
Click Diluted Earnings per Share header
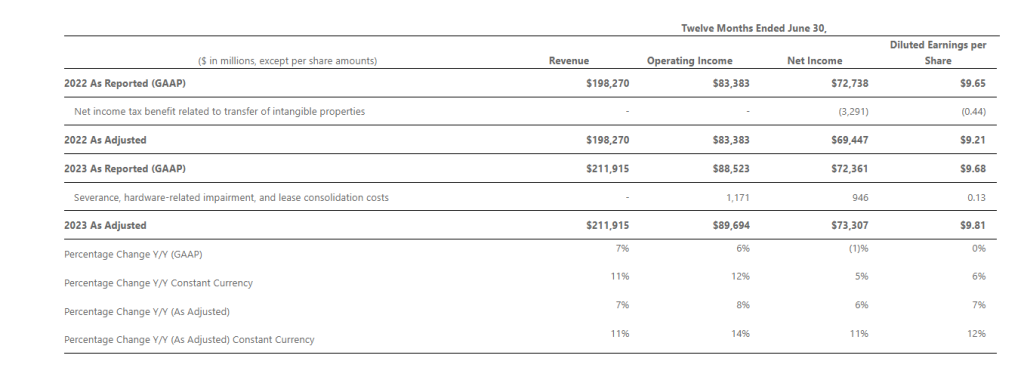coord(938,53)
